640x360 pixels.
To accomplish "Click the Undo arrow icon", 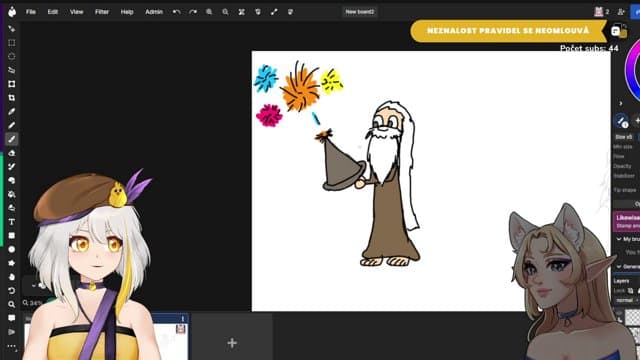I will (176, 12).
